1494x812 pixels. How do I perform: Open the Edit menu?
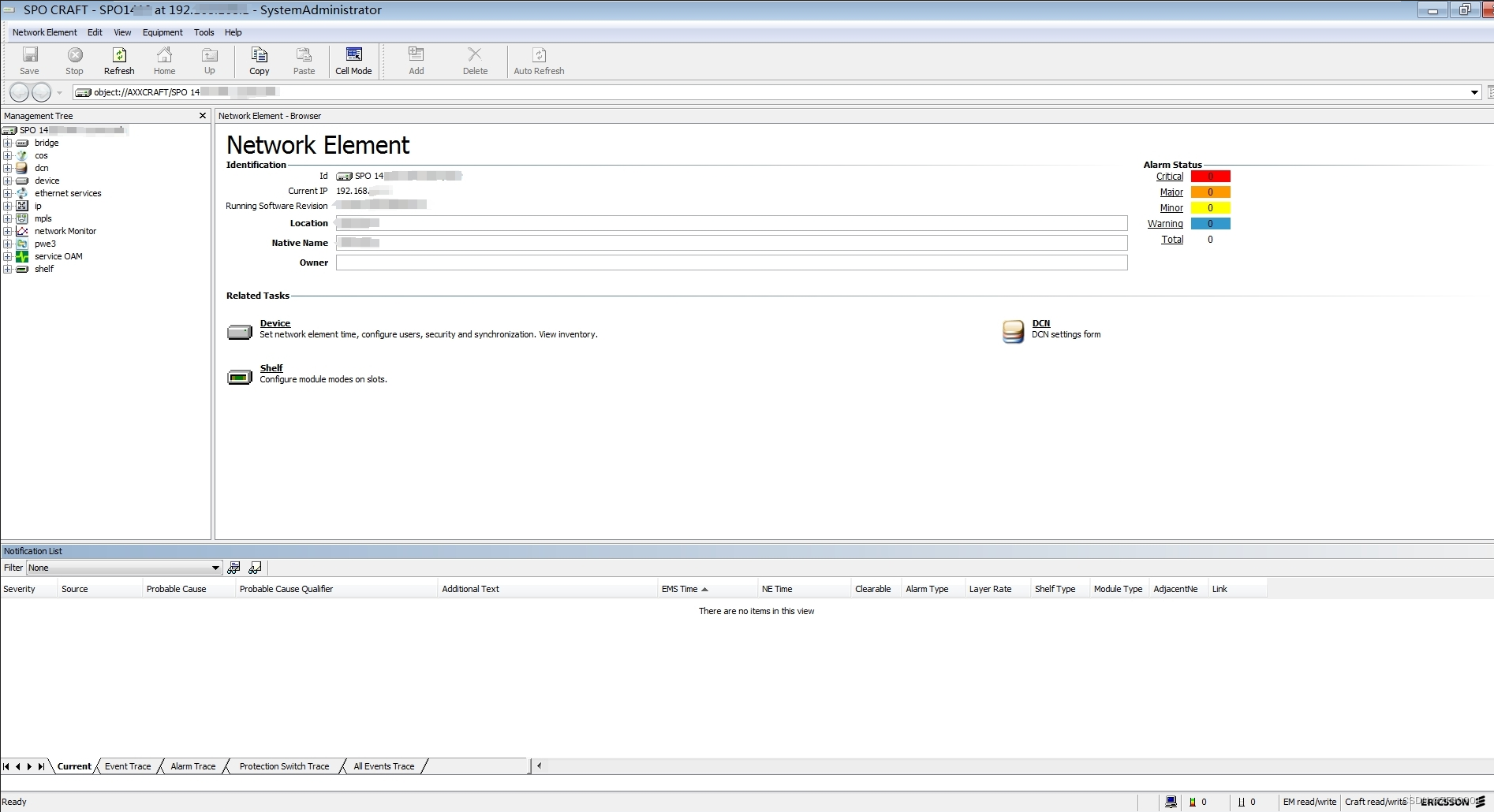[95, 32]
